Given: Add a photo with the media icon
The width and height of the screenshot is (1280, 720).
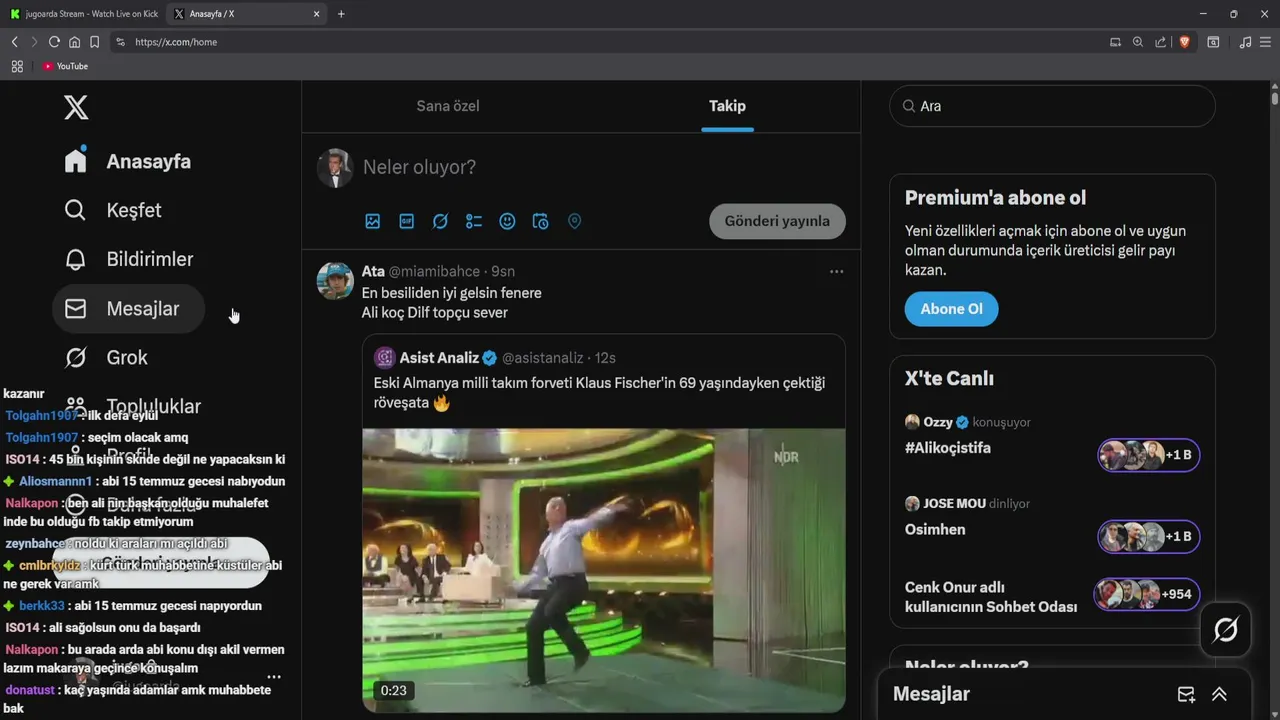Looking at the screenshot, I should click(373, 221).
